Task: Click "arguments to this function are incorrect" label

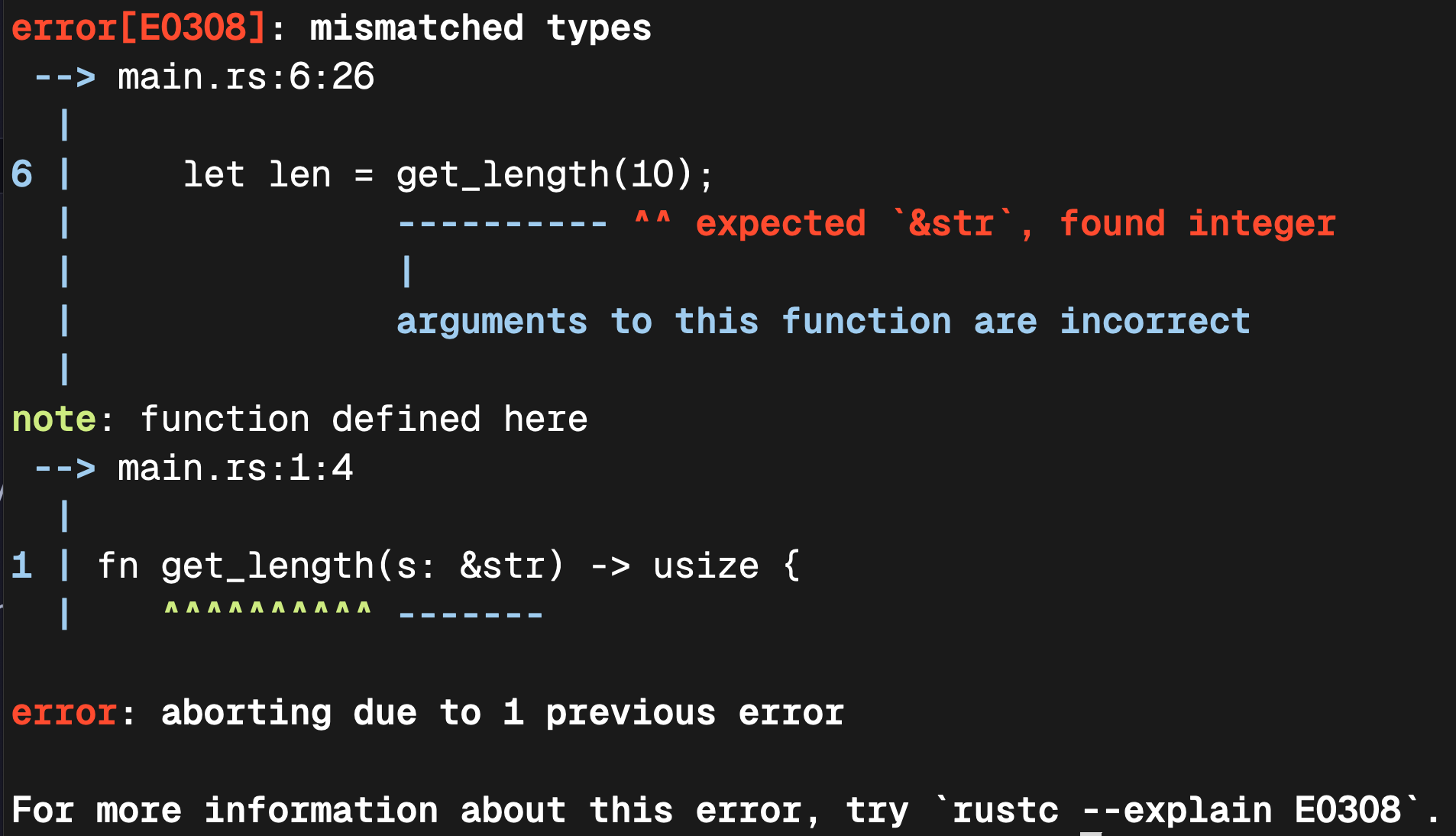Action: click(x=823, y=321)
